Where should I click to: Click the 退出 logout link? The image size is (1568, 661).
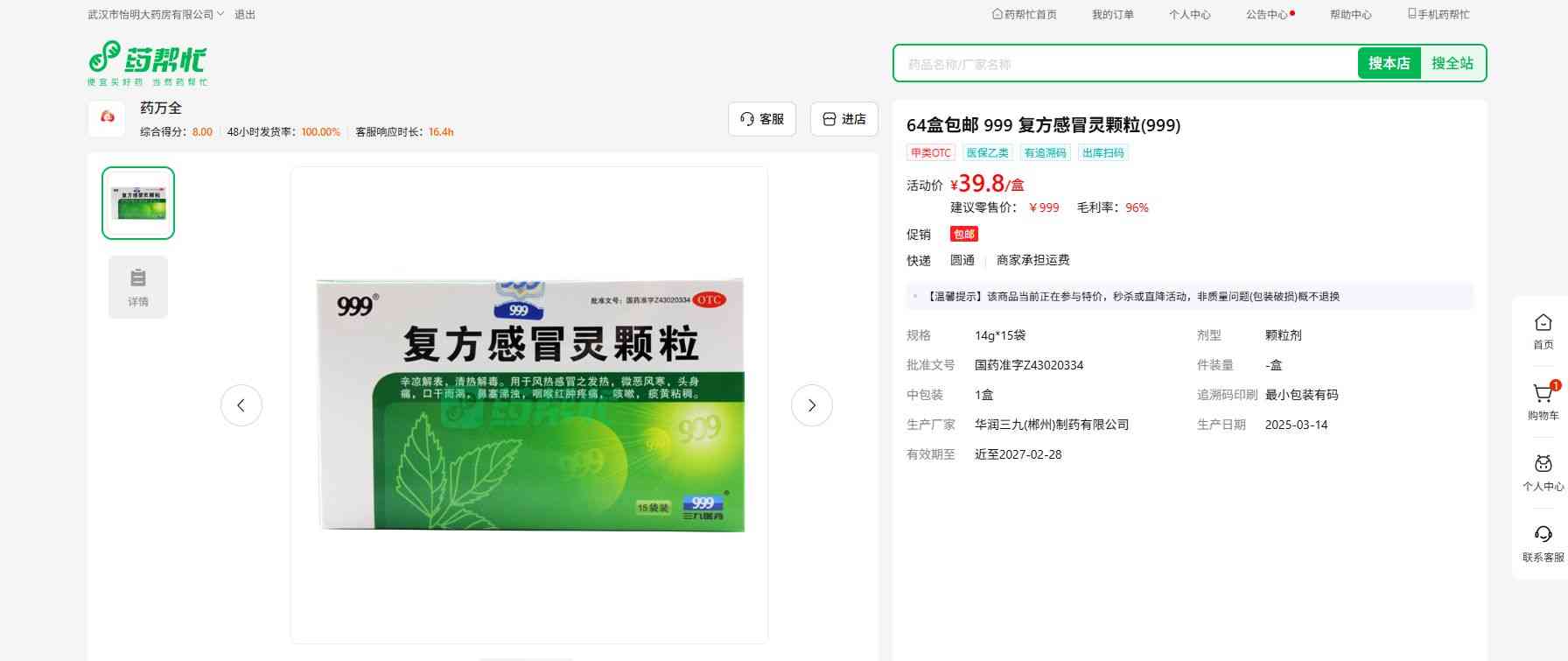point(245,15)
